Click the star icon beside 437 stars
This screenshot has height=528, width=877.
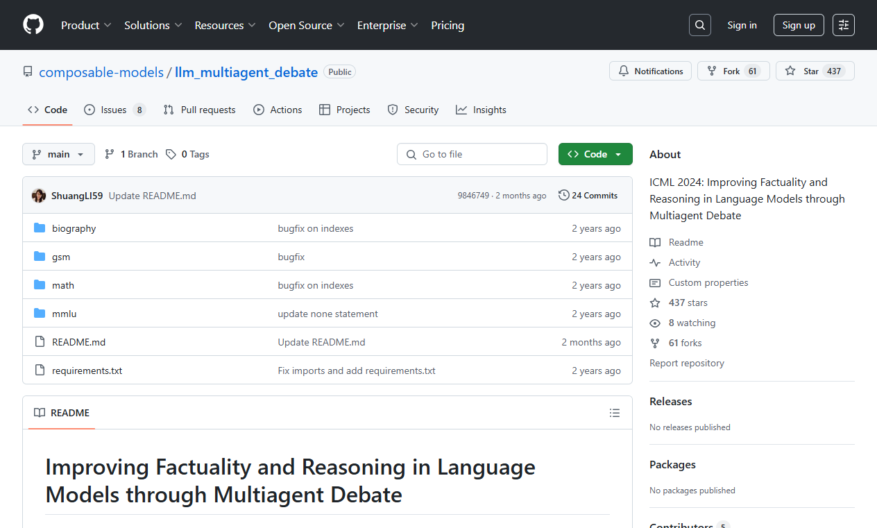(655, 303)
